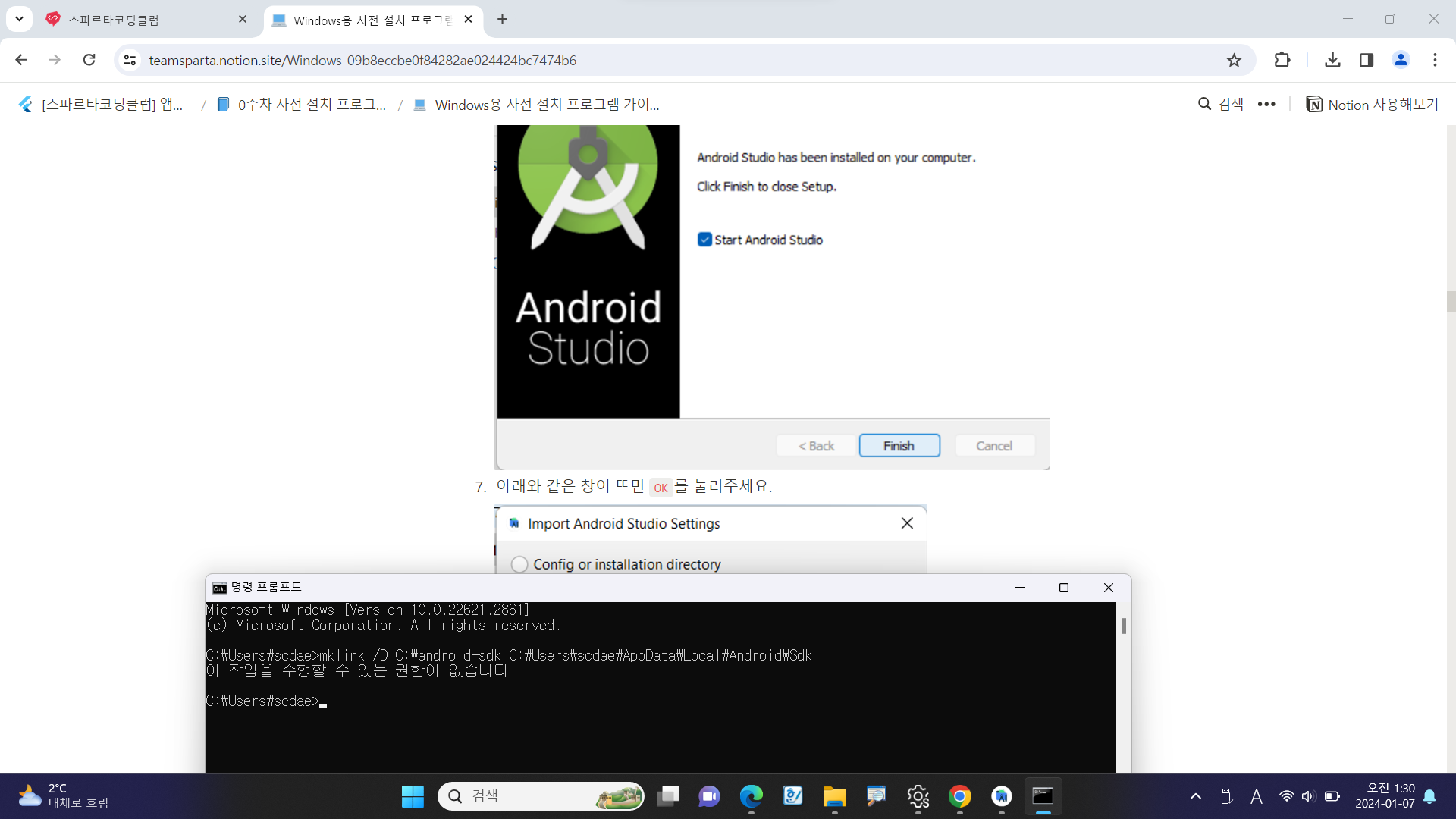1456x819 pixels.
Task: Click Notion 검색 search button
Action: coord(1220,105)
